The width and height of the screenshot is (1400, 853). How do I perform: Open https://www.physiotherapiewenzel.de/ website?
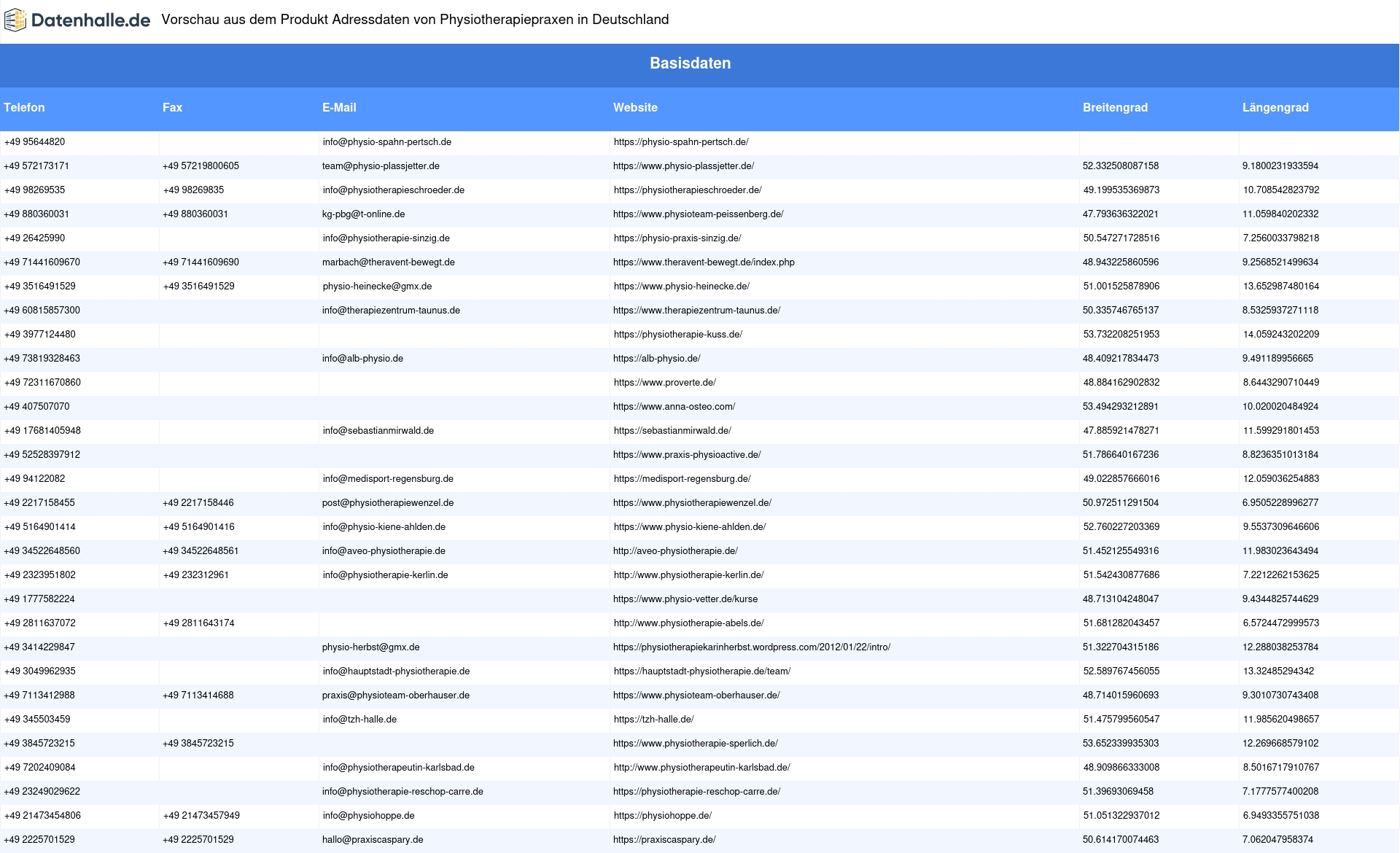692,503
